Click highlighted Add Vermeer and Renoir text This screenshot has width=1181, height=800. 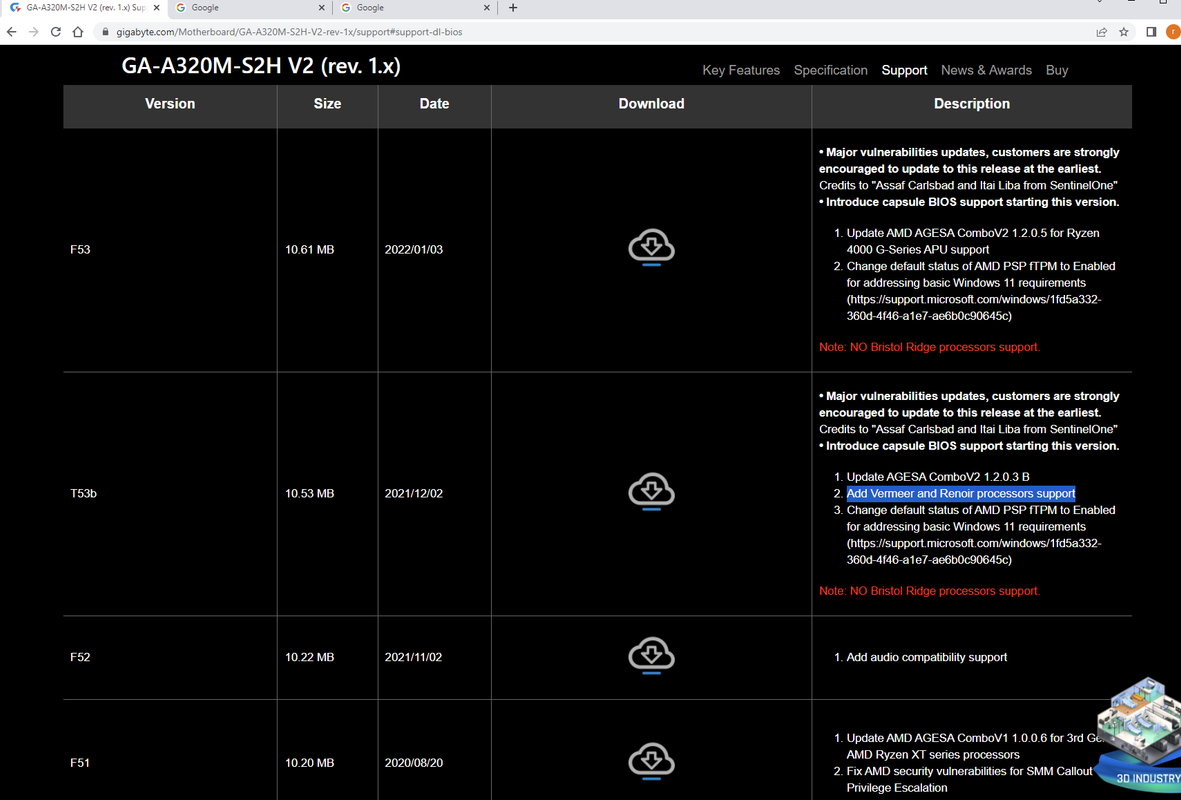point(960,493)
